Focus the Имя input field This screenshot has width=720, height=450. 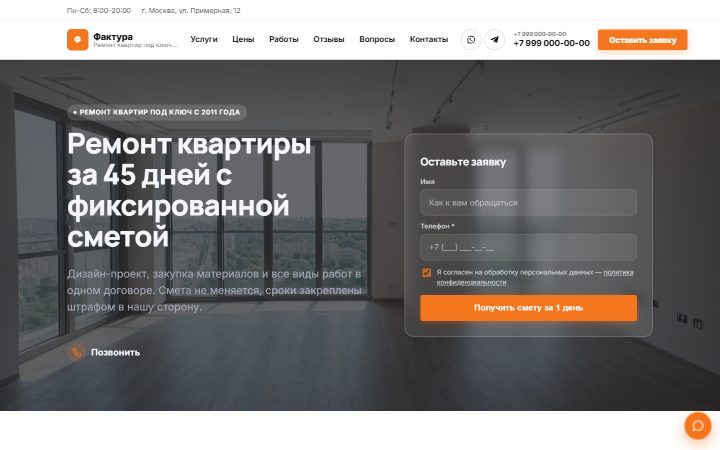pyautogui.click(x=528, y=202)
